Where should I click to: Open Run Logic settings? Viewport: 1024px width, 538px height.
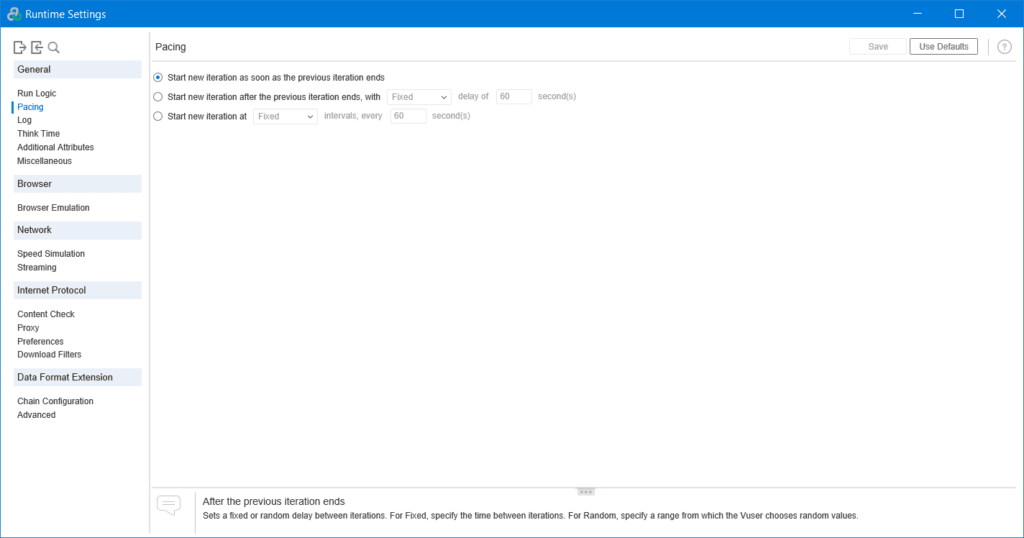point(37,93)
